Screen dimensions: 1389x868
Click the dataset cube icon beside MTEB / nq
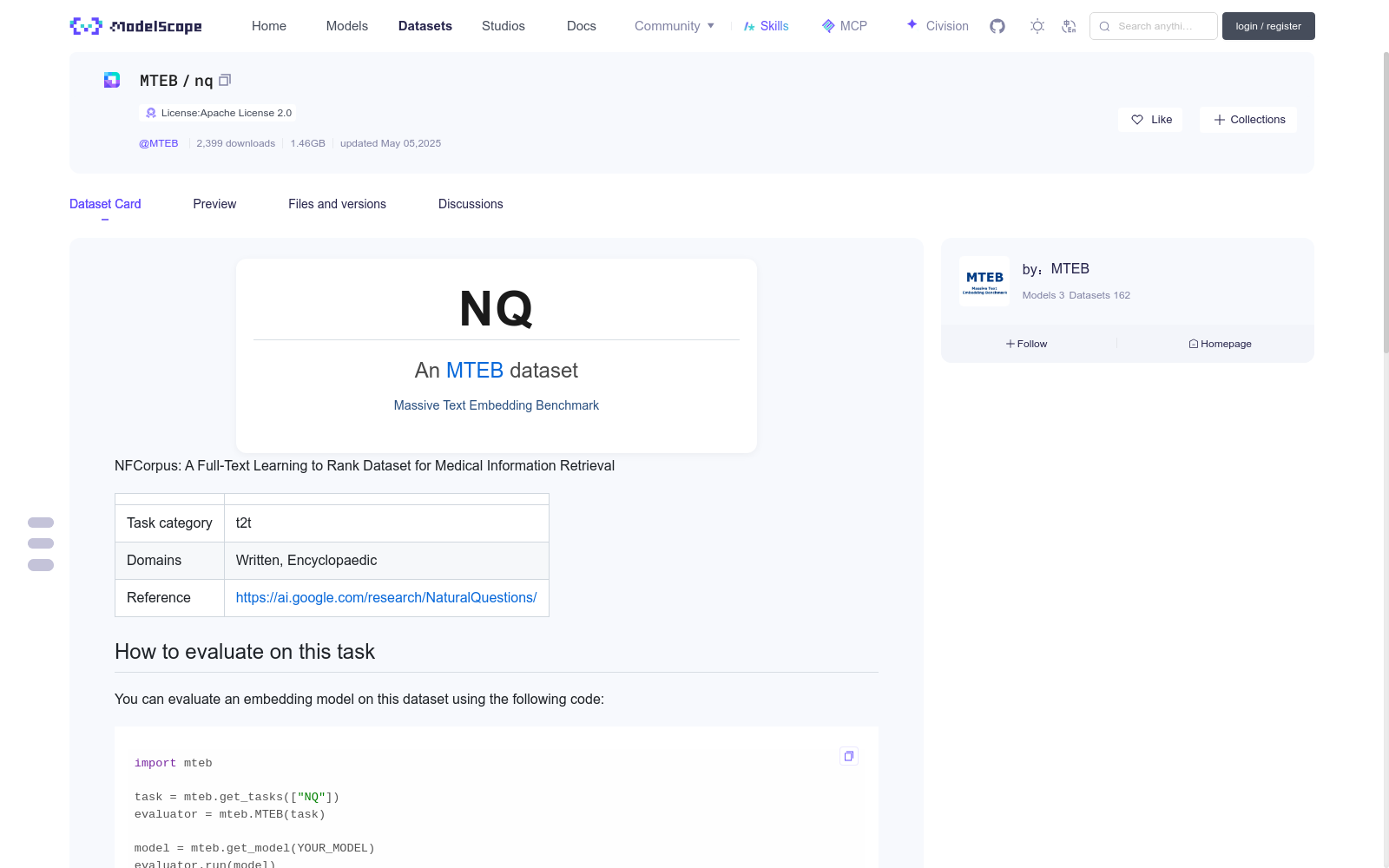[x=112, y=80]
